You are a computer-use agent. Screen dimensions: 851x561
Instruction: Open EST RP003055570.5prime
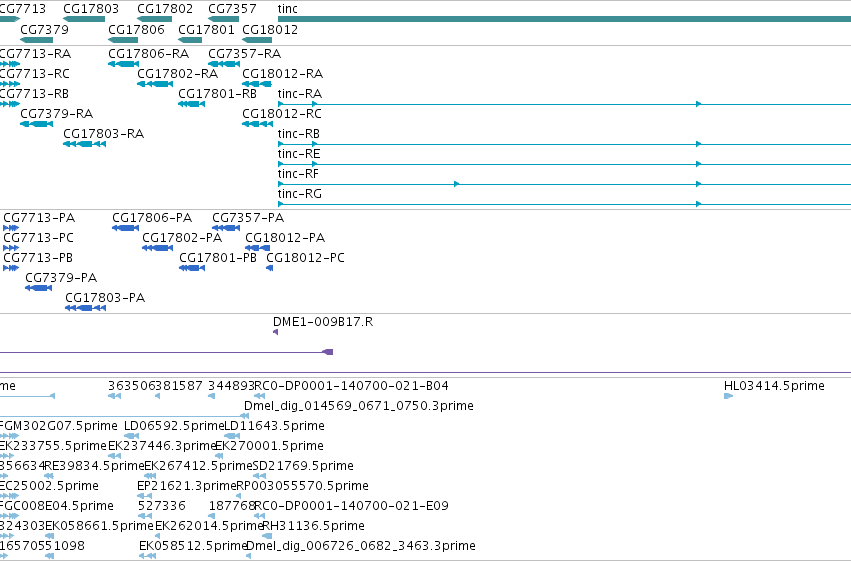[302, 487]
